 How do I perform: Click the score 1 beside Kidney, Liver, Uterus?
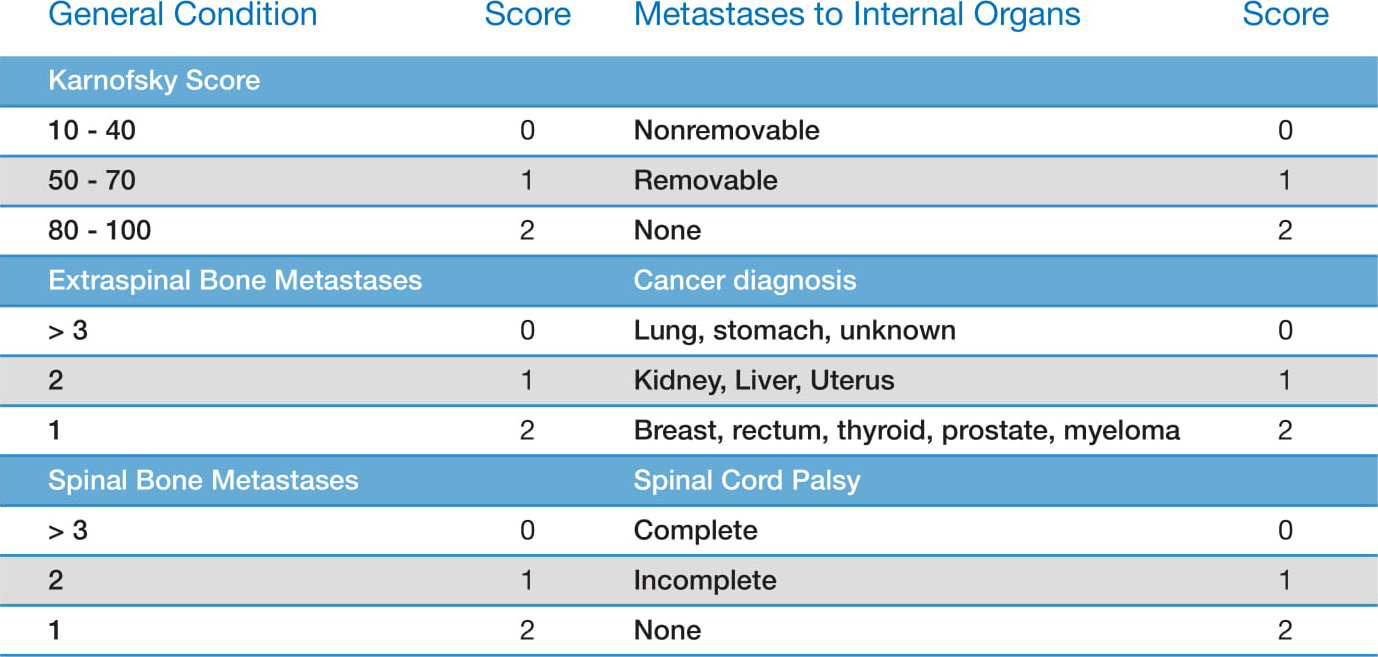pyautogui.click(x=1285, y=380)
